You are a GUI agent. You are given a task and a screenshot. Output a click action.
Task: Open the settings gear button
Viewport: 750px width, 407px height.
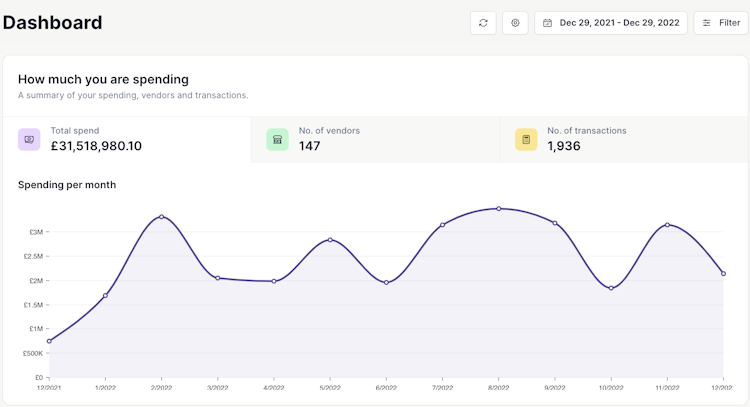point(515,23)
